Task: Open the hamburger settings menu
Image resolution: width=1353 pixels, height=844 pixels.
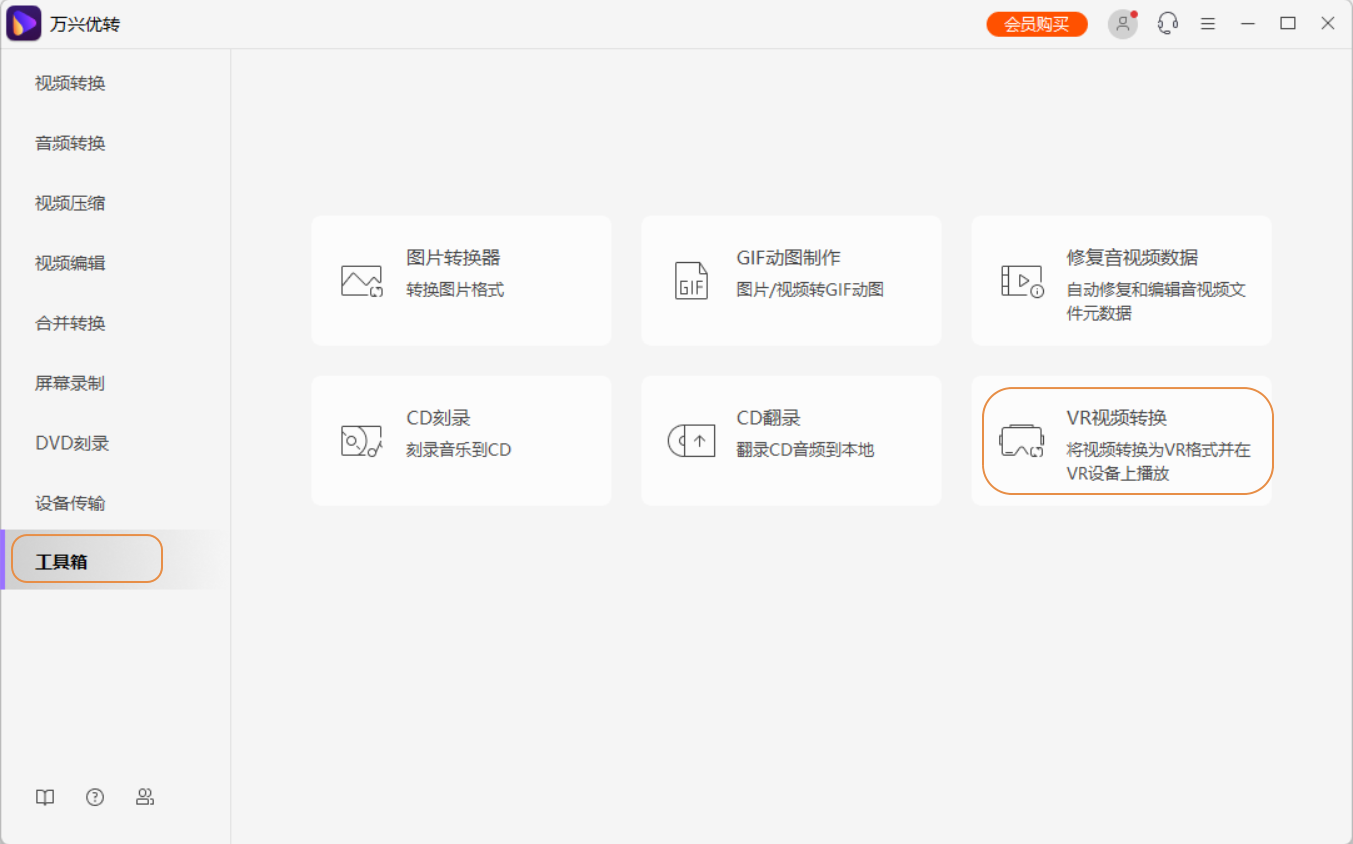Action: (x=1207, y=22)
